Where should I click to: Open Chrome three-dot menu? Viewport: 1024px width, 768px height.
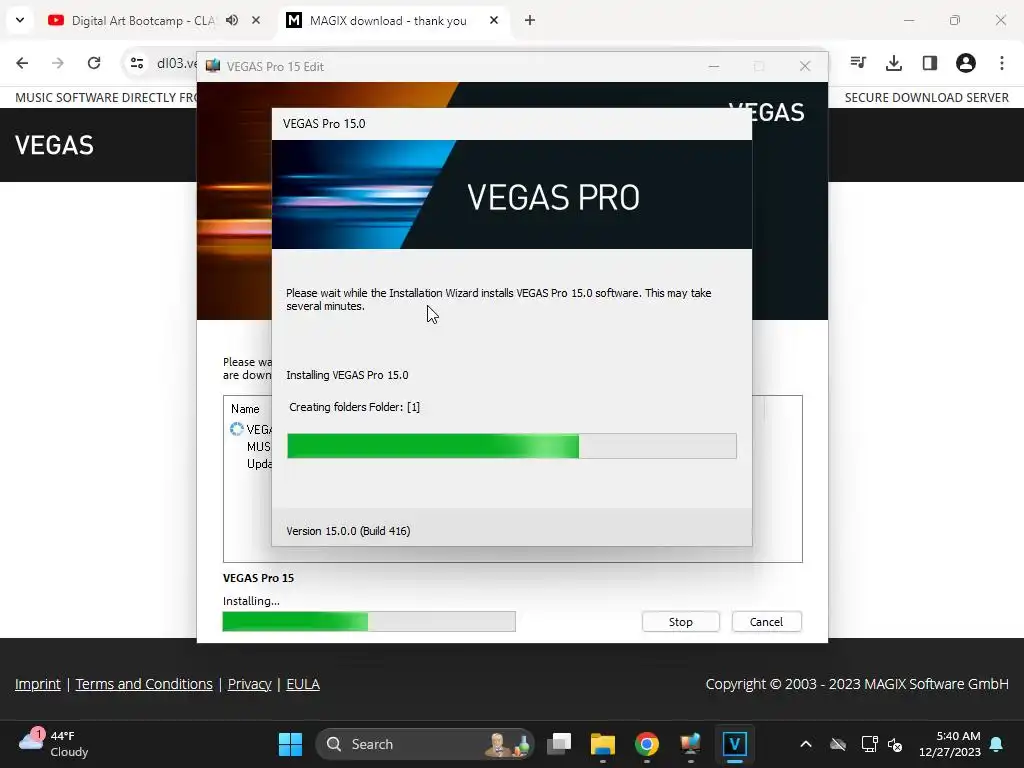pos(1002,63)
